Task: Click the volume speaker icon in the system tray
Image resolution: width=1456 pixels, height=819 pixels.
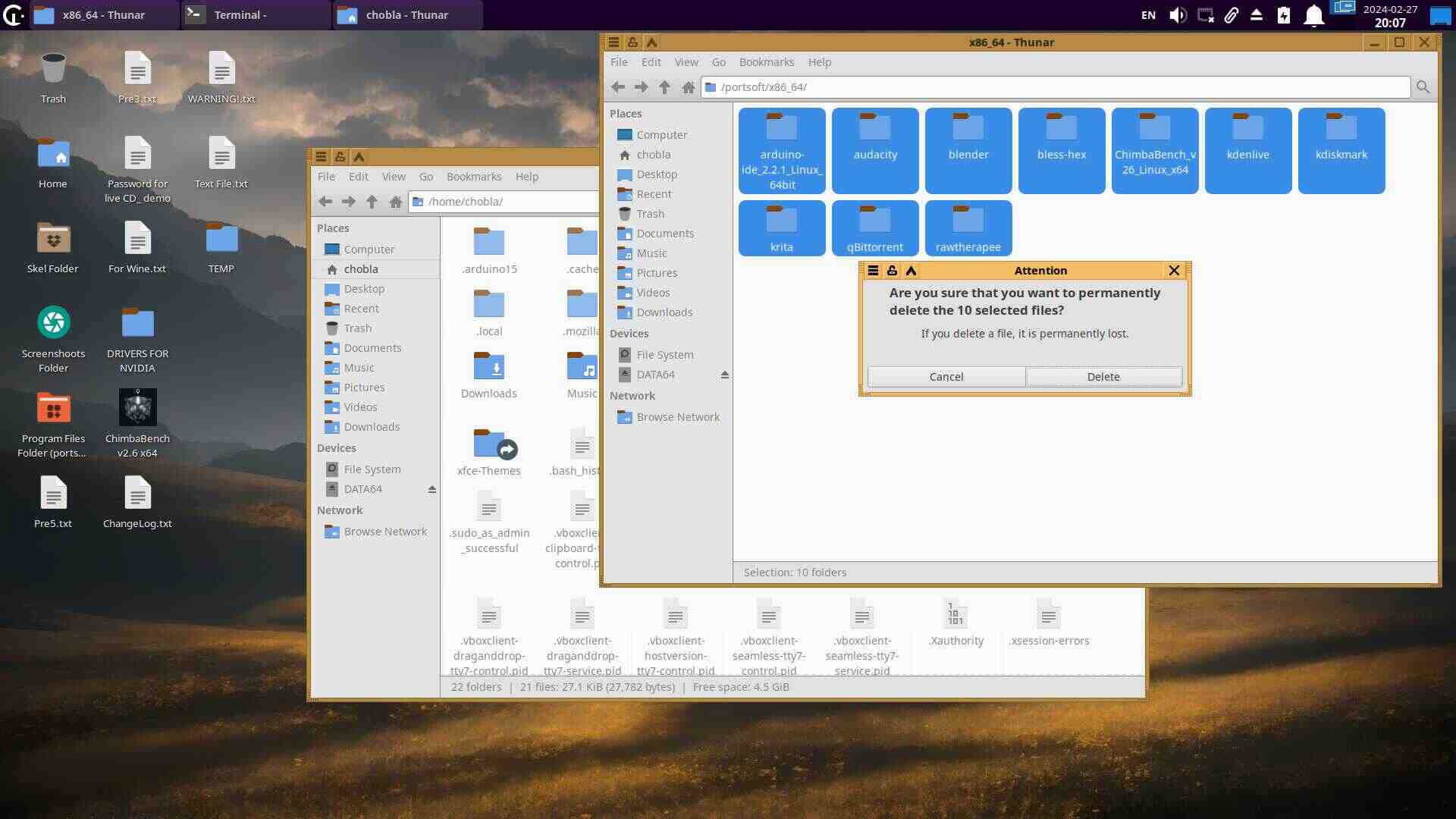Action: click(x=1177, y=15)
